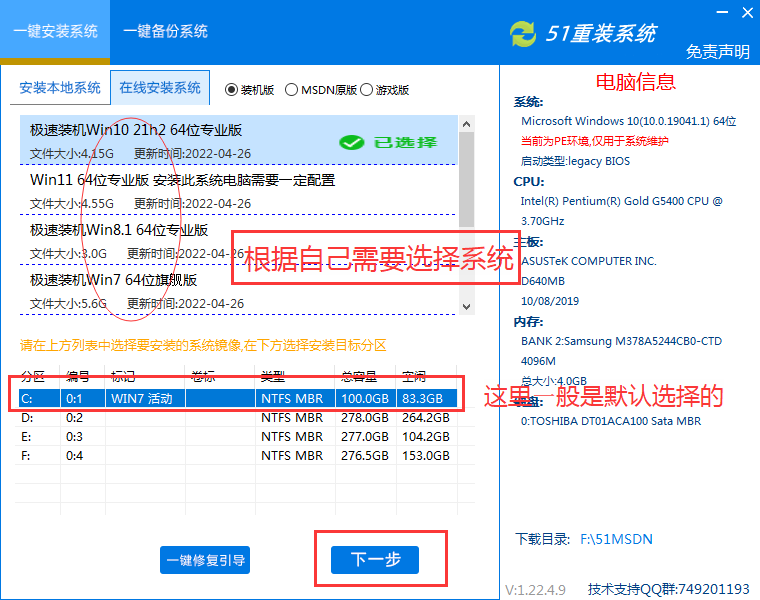Image resolution: width=760 pixels, height=600 pixels.
Task: Click the 0:TOSHIBA DT01ACA100 disk text
Action: coord(611,421)
